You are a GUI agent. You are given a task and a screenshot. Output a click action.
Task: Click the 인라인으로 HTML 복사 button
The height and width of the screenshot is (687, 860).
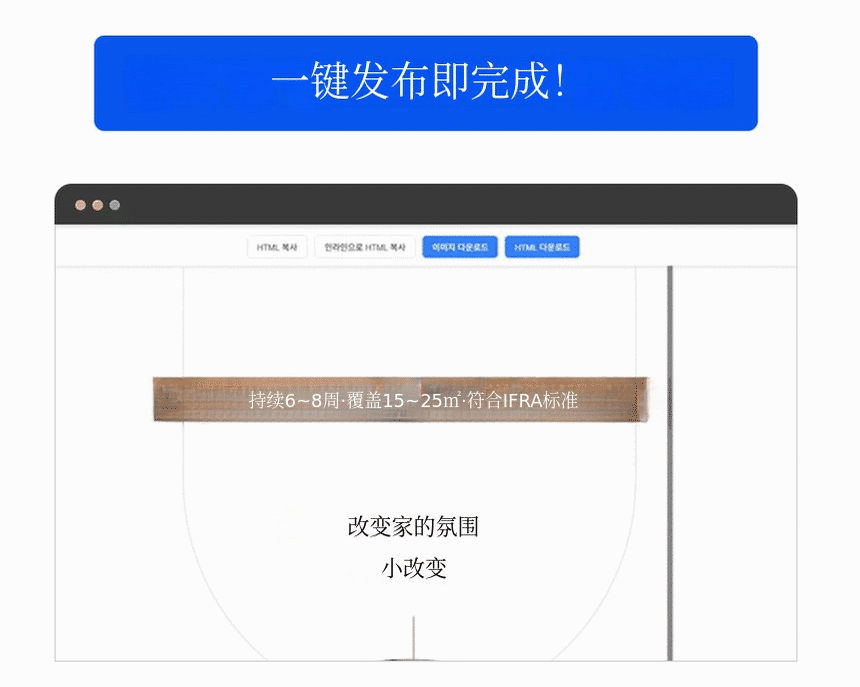point(365,247)
